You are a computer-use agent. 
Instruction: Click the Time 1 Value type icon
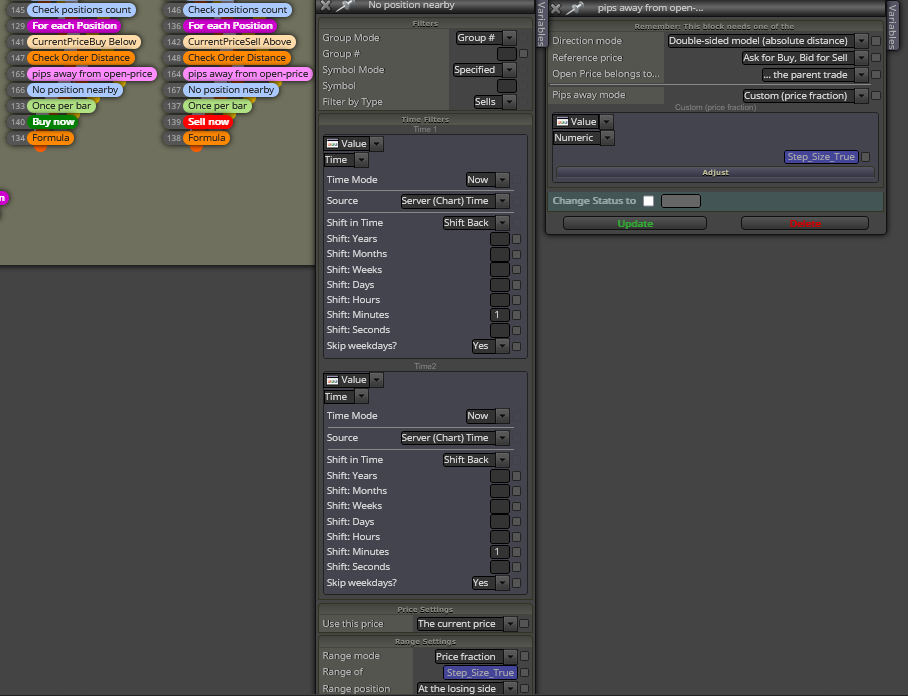pos(332,144)
